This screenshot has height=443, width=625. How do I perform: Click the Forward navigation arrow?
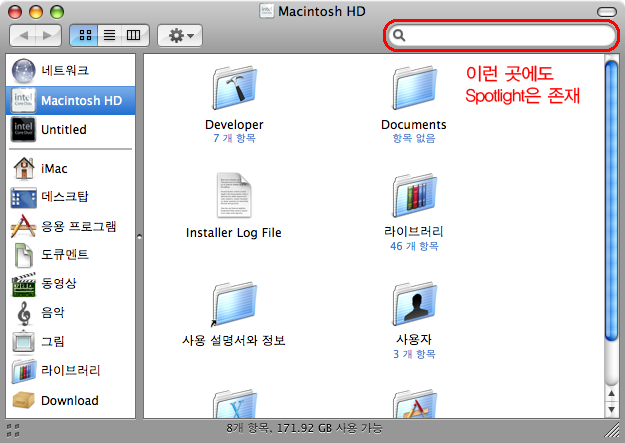pos(48,35)
